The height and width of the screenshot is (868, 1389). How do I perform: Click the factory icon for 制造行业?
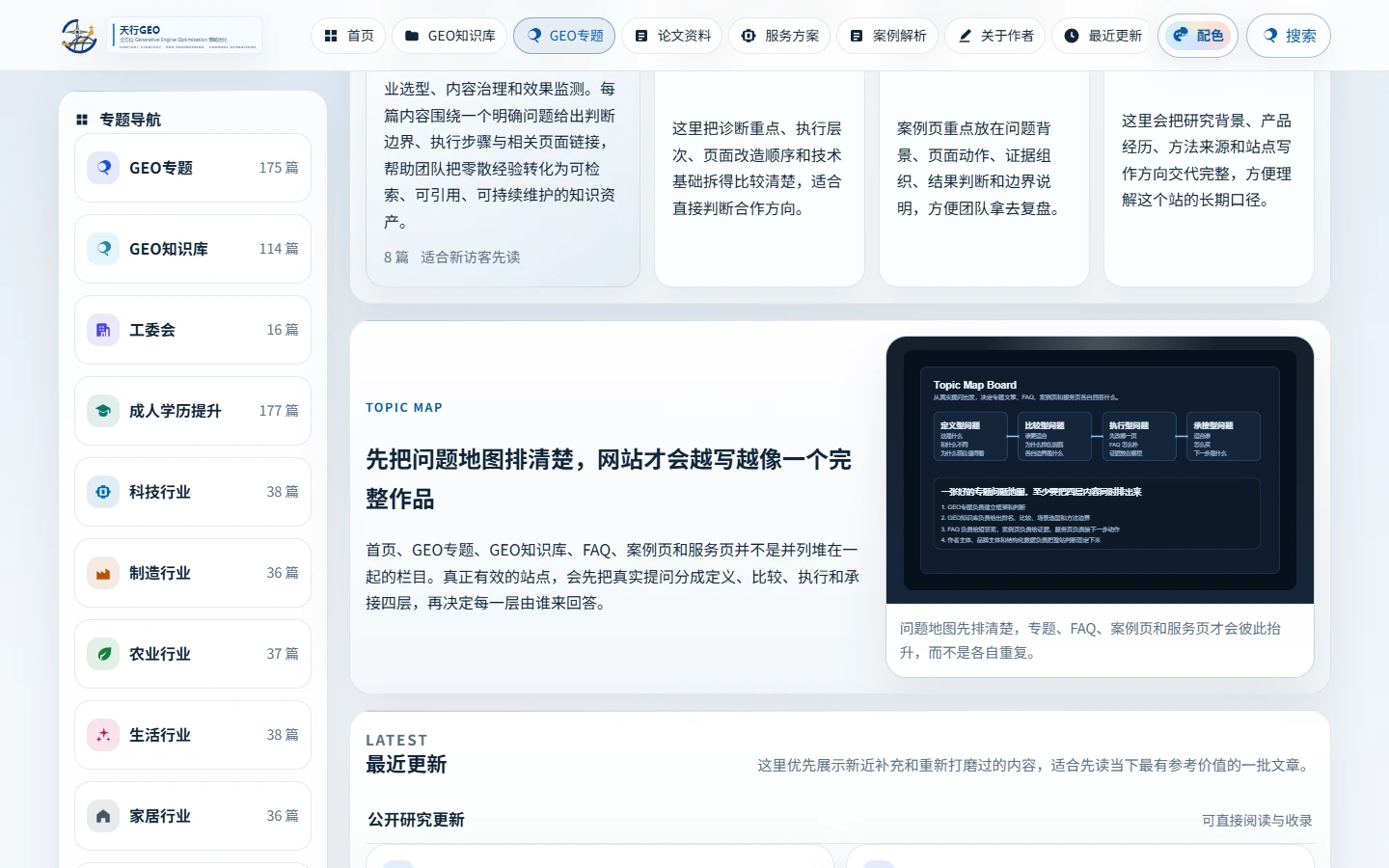click(x=103, y=573)
